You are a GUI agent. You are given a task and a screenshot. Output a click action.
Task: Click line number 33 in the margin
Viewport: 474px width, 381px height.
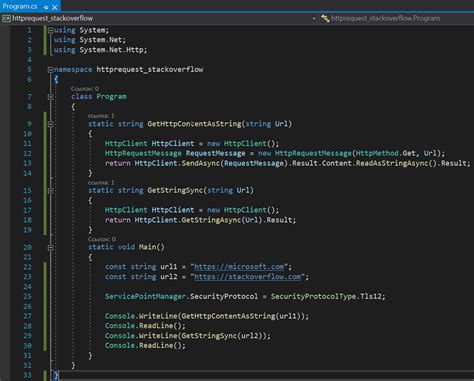point(28,375)
